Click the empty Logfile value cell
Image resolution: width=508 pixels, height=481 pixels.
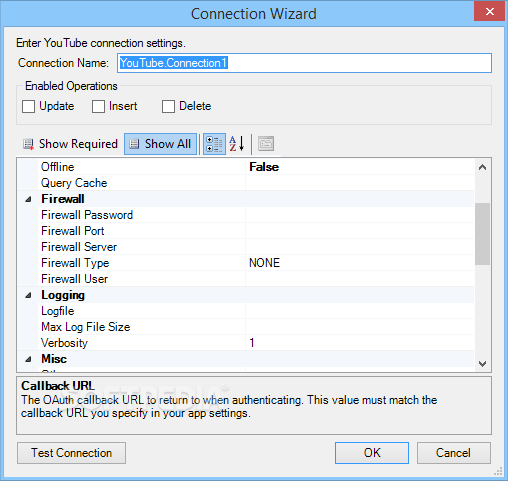pos(360,311)
